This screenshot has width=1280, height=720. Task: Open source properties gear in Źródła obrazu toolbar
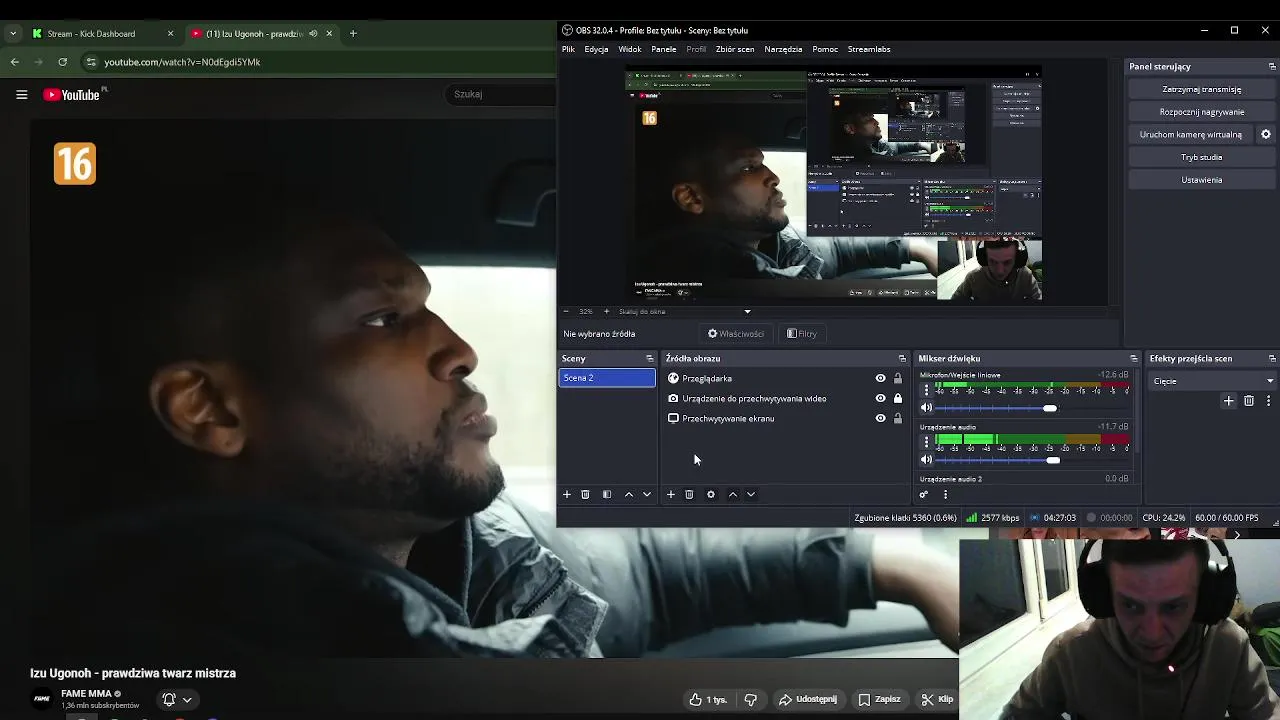click(x=711, y=494)
